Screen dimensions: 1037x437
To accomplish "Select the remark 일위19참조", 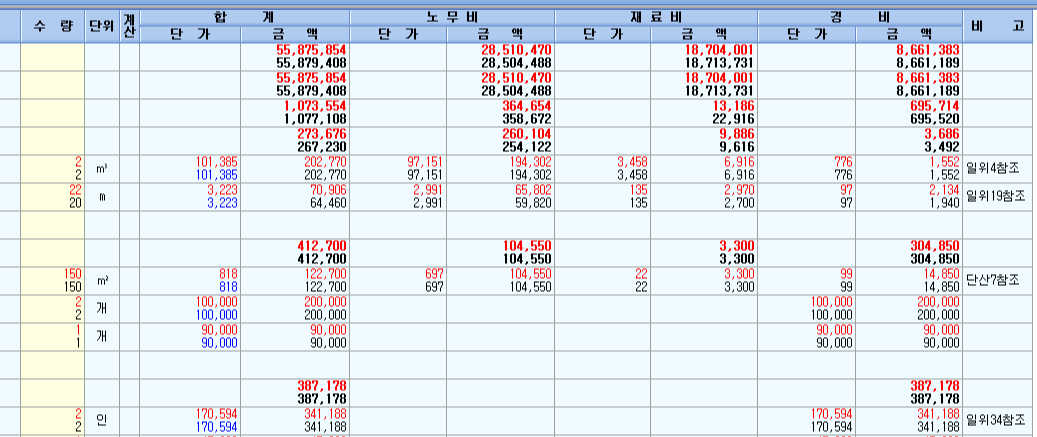I will pos(999,196).
